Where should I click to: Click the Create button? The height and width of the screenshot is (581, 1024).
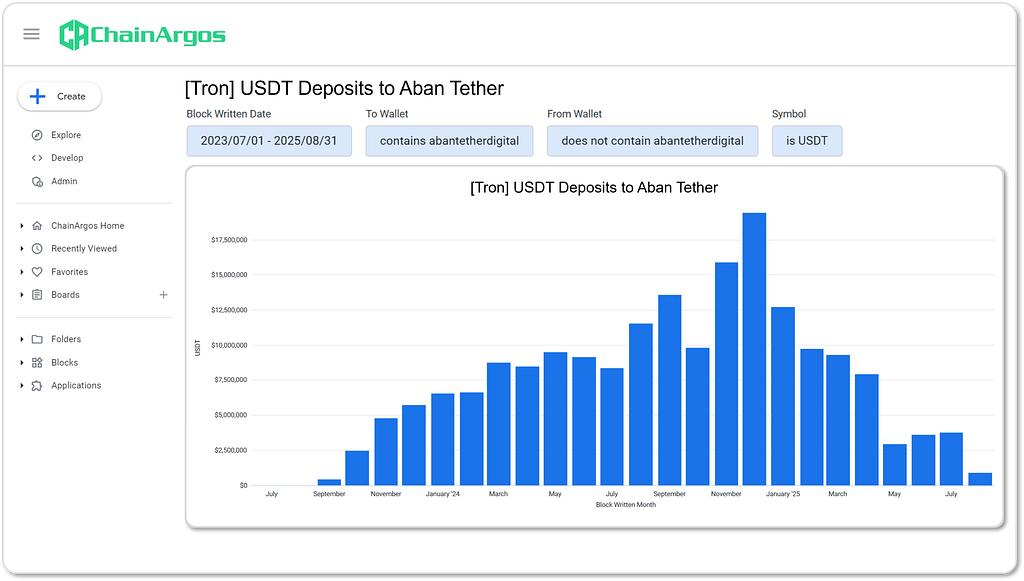[x=60, y=97]
